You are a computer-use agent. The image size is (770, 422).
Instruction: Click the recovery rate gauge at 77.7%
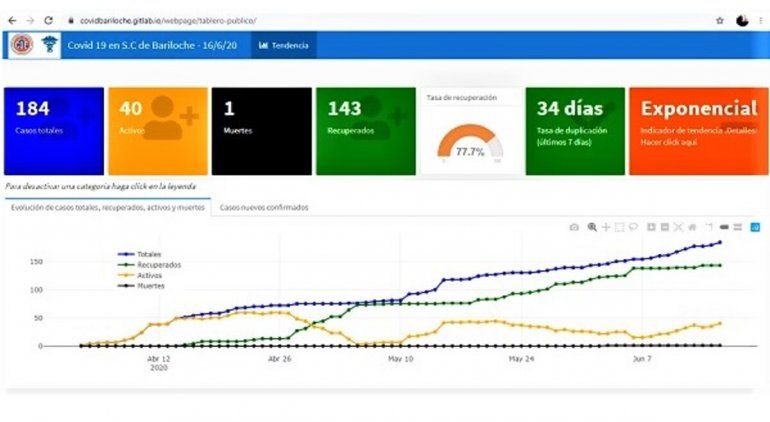click(x=470, y=140)
